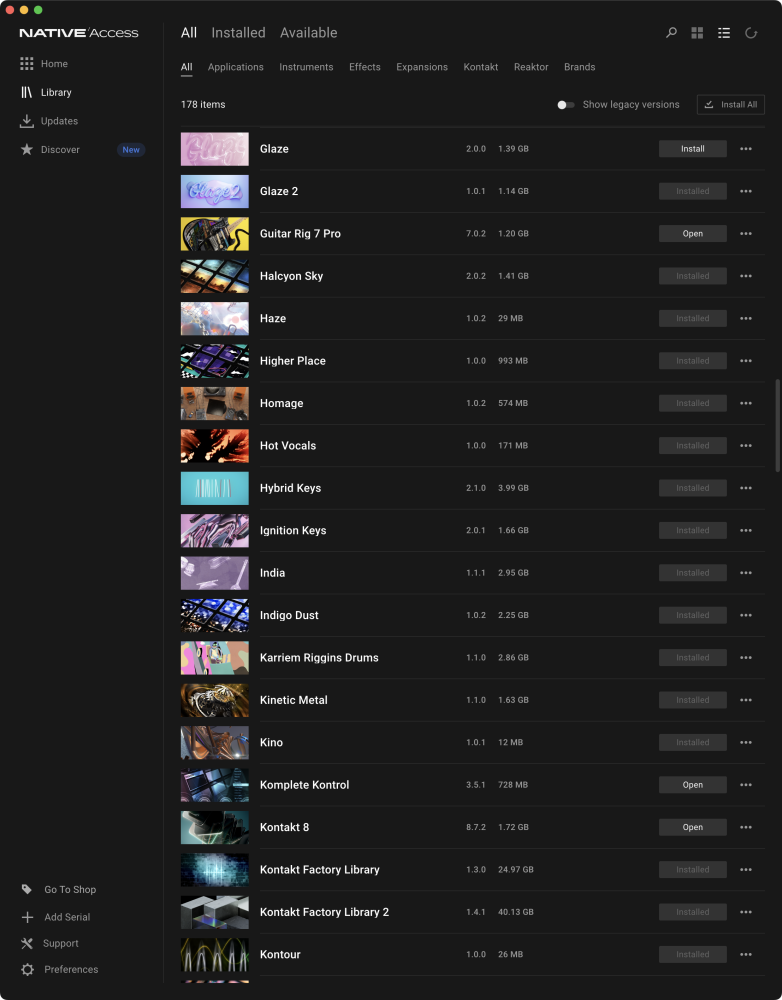Click the 40.13 GB size value
782x1000 pixels.
tap(515, 912)
